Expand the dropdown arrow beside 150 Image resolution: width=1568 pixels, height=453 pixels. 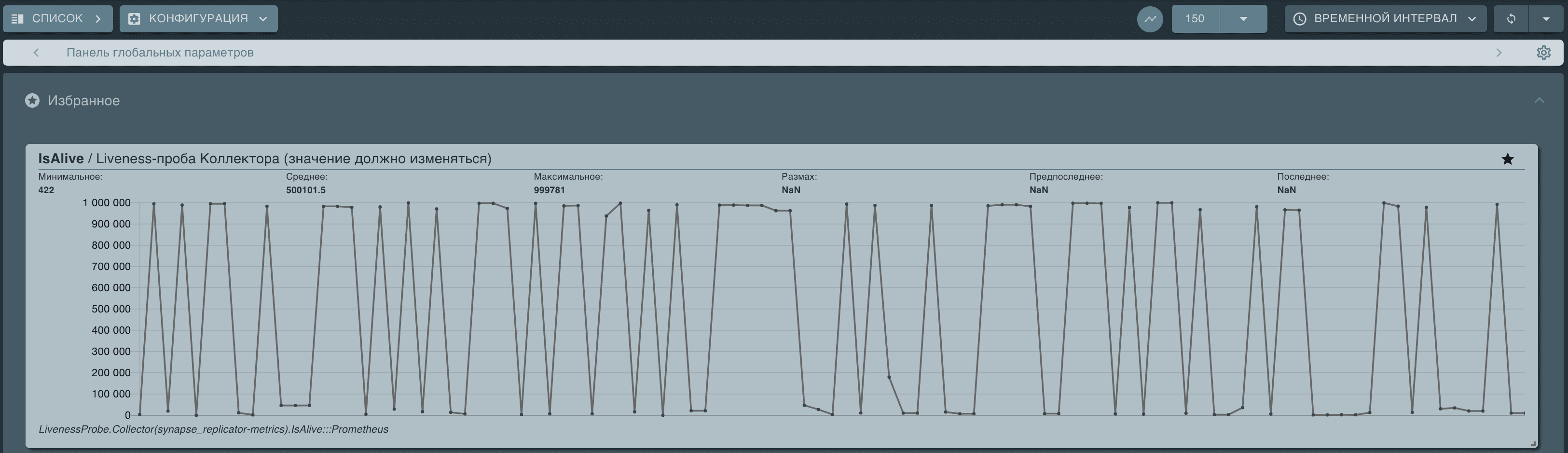click(1244, 19)
